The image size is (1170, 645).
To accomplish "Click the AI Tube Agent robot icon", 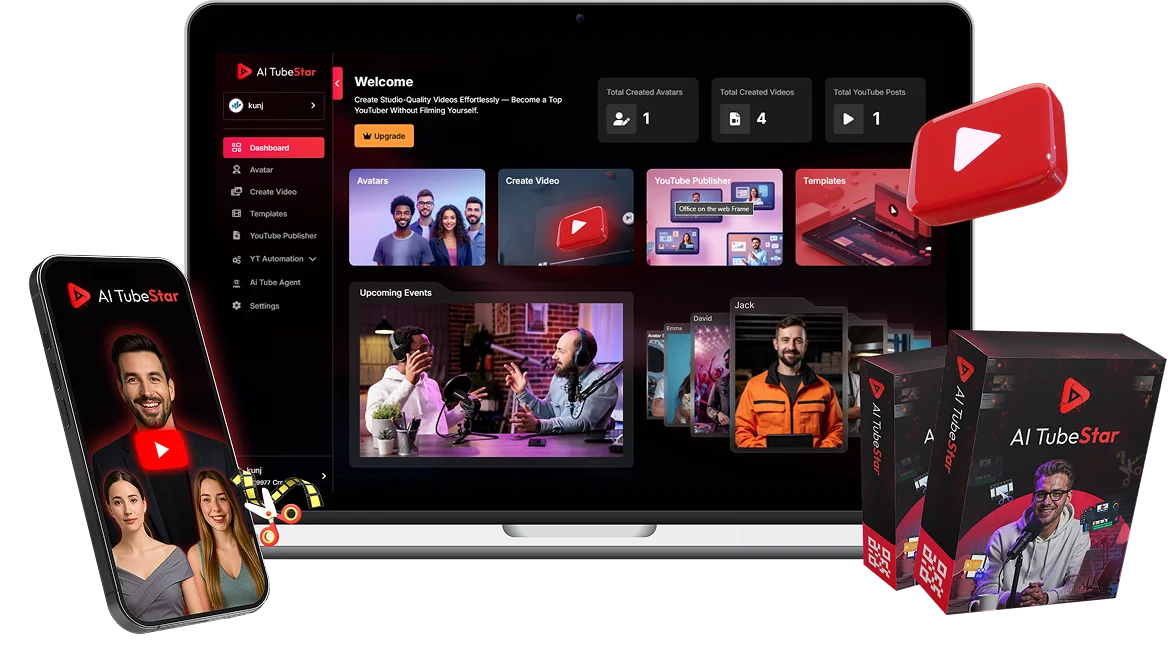I will pyautogui.click(x=237, y=283).
